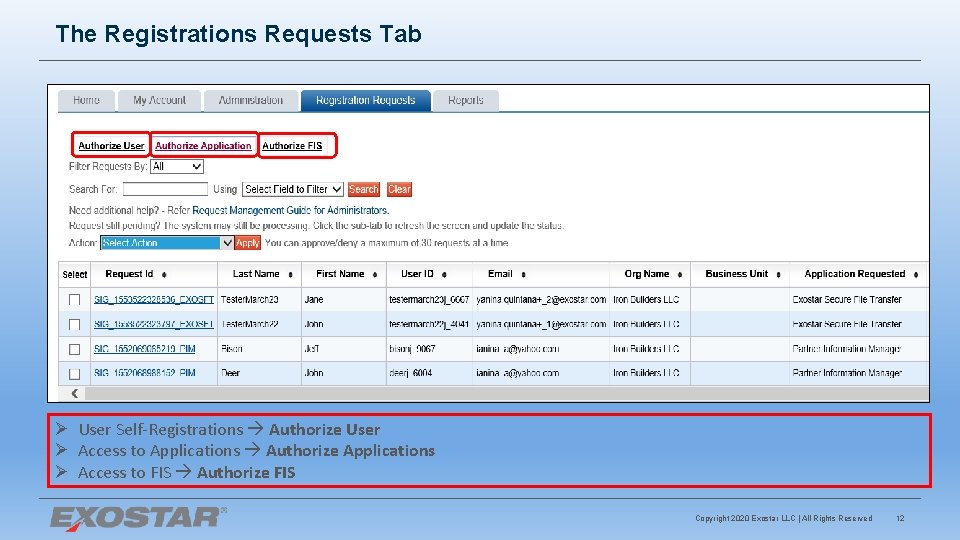Open Request Management Guide for Administrators link
The height and width of the screenshot is (540, 960).
(x=290, y=210)
